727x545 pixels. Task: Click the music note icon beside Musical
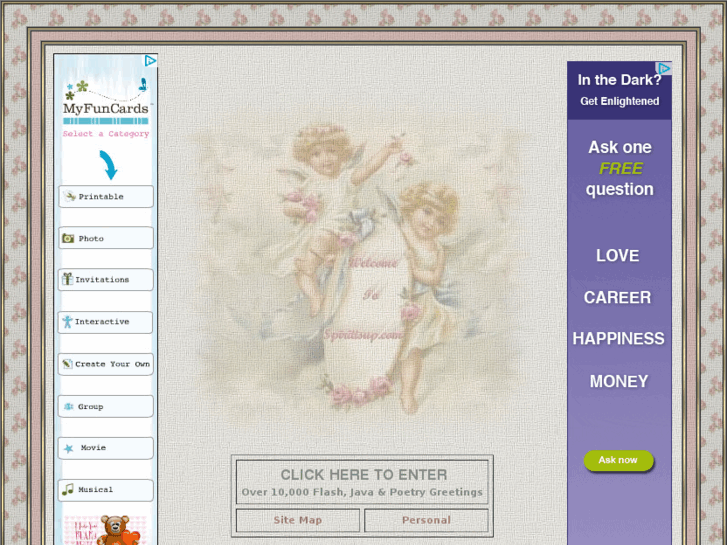point(68,489)
